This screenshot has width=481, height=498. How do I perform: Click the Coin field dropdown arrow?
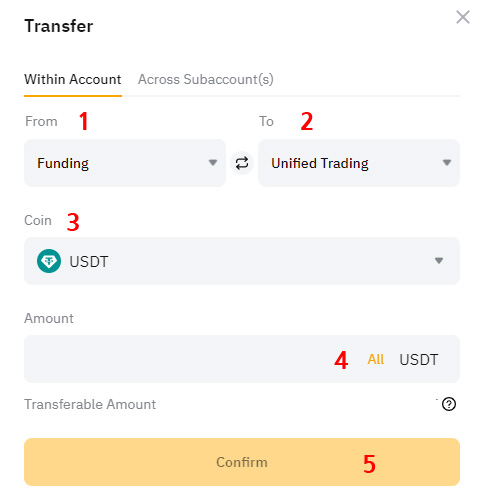[x=439, y=261]
